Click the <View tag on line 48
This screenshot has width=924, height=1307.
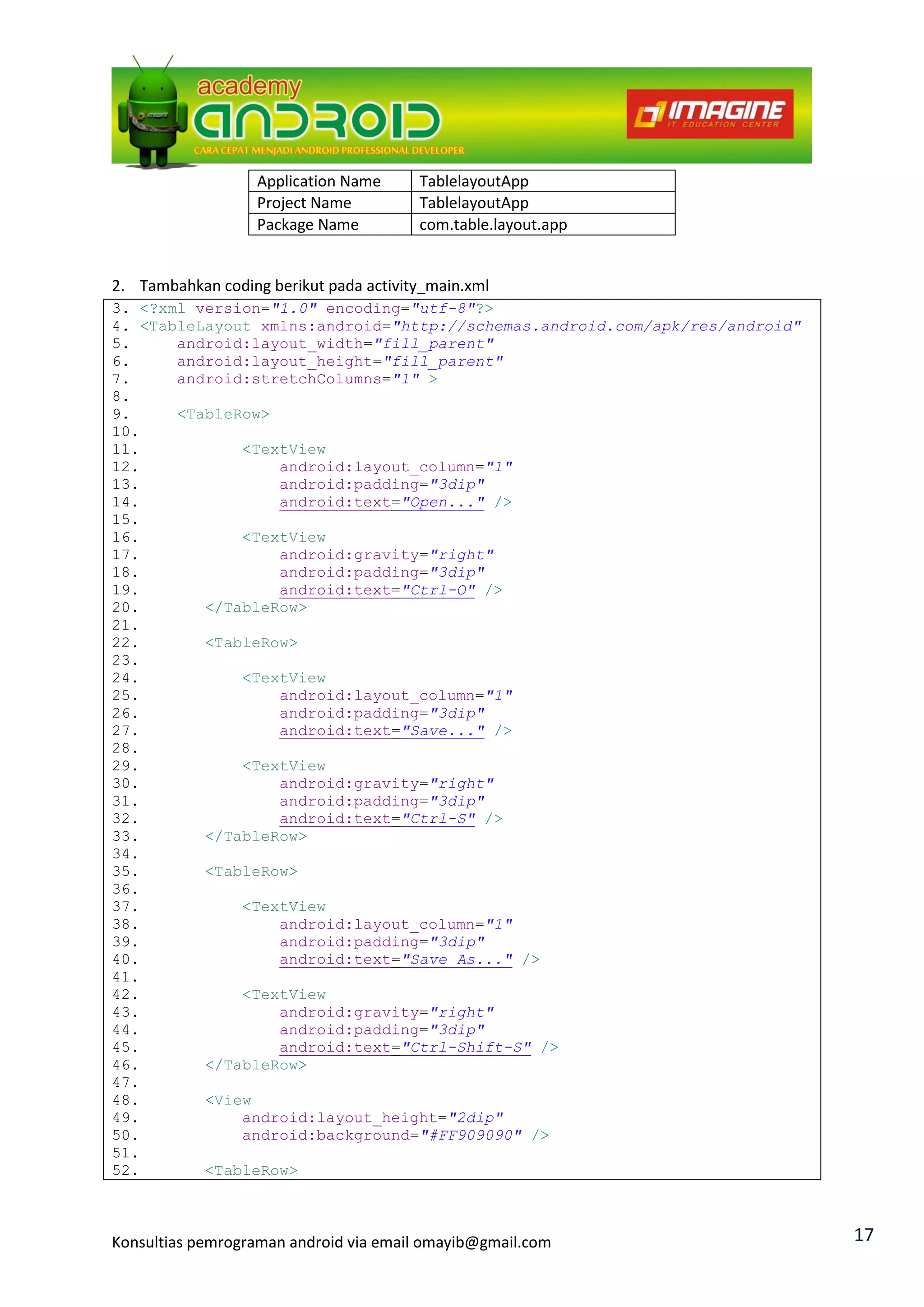point(228,1100)
